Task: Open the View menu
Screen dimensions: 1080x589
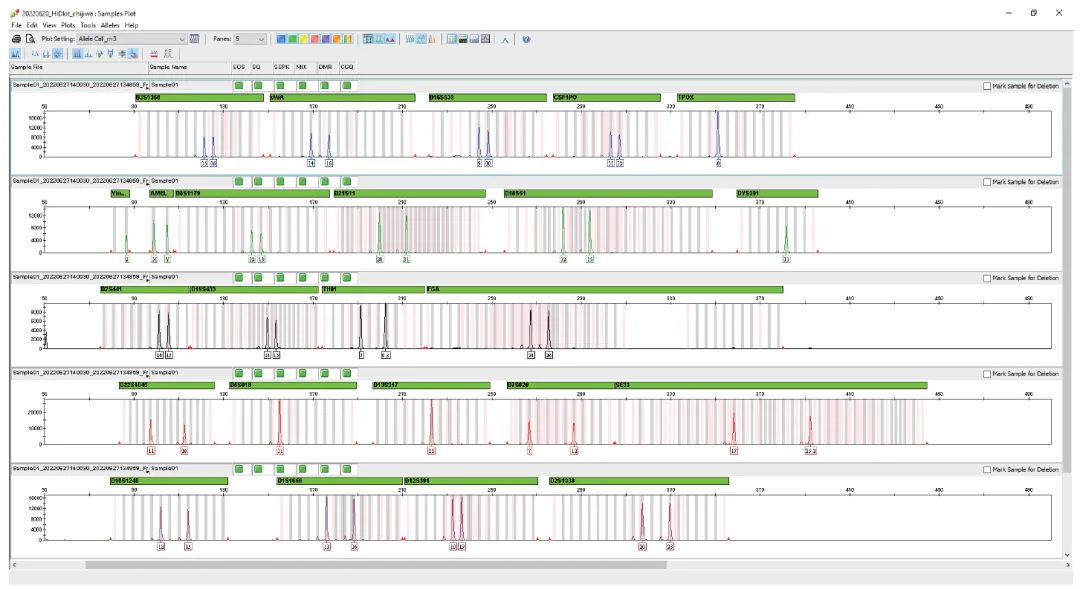Action: coord(50,25)
